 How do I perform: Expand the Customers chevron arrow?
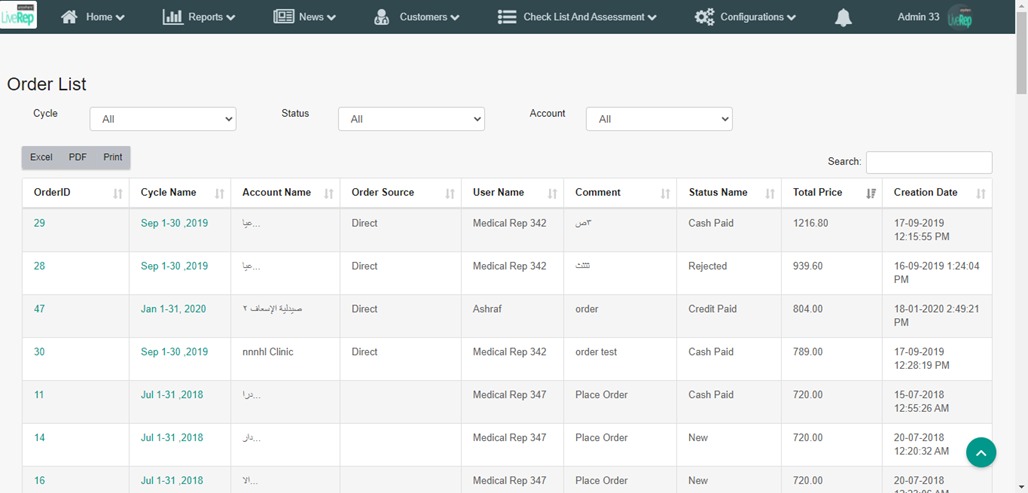click(x=455, y=18)
